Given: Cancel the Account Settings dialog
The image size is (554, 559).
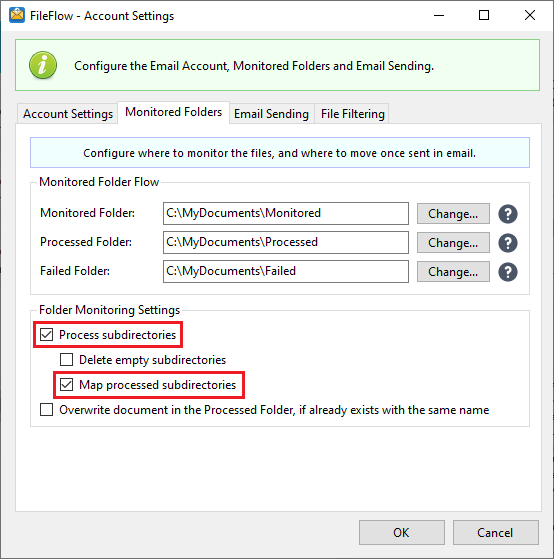Looking at the screenshot, I should [496, 532].
